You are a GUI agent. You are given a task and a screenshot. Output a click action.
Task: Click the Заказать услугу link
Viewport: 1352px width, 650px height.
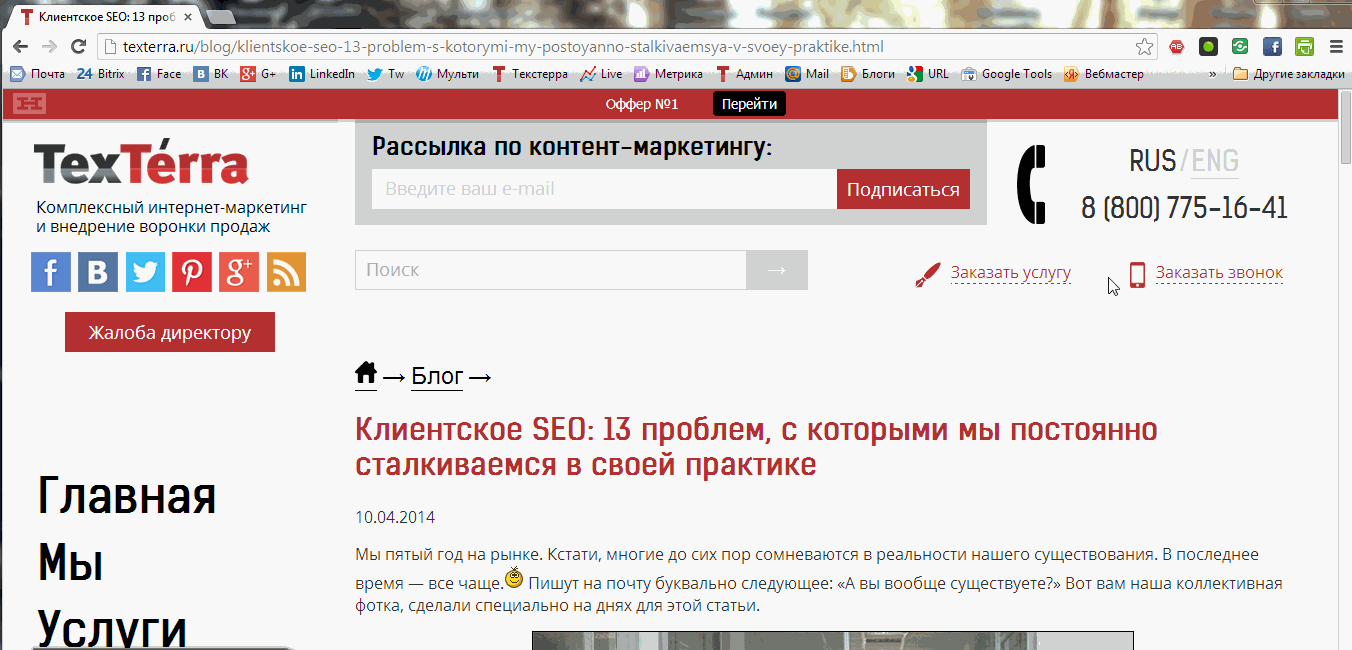point(1010,272)
